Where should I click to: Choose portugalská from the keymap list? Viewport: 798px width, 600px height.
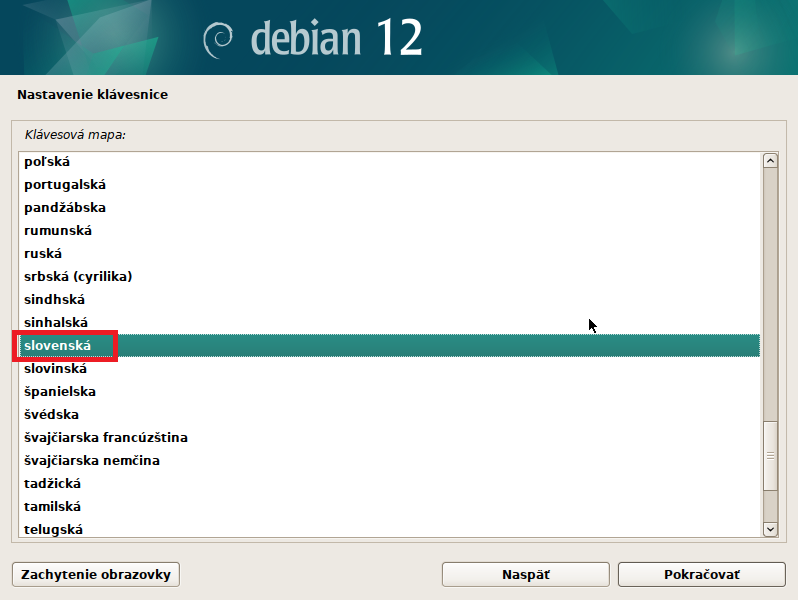65,185
